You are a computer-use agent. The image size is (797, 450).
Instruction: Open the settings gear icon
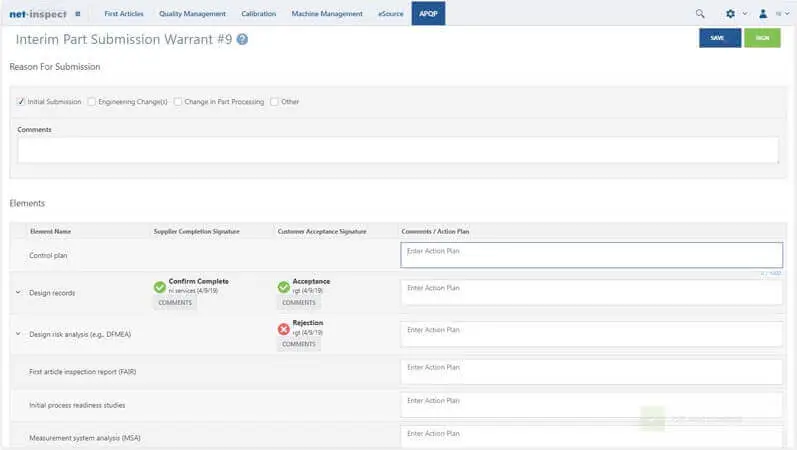click(730, 14)
